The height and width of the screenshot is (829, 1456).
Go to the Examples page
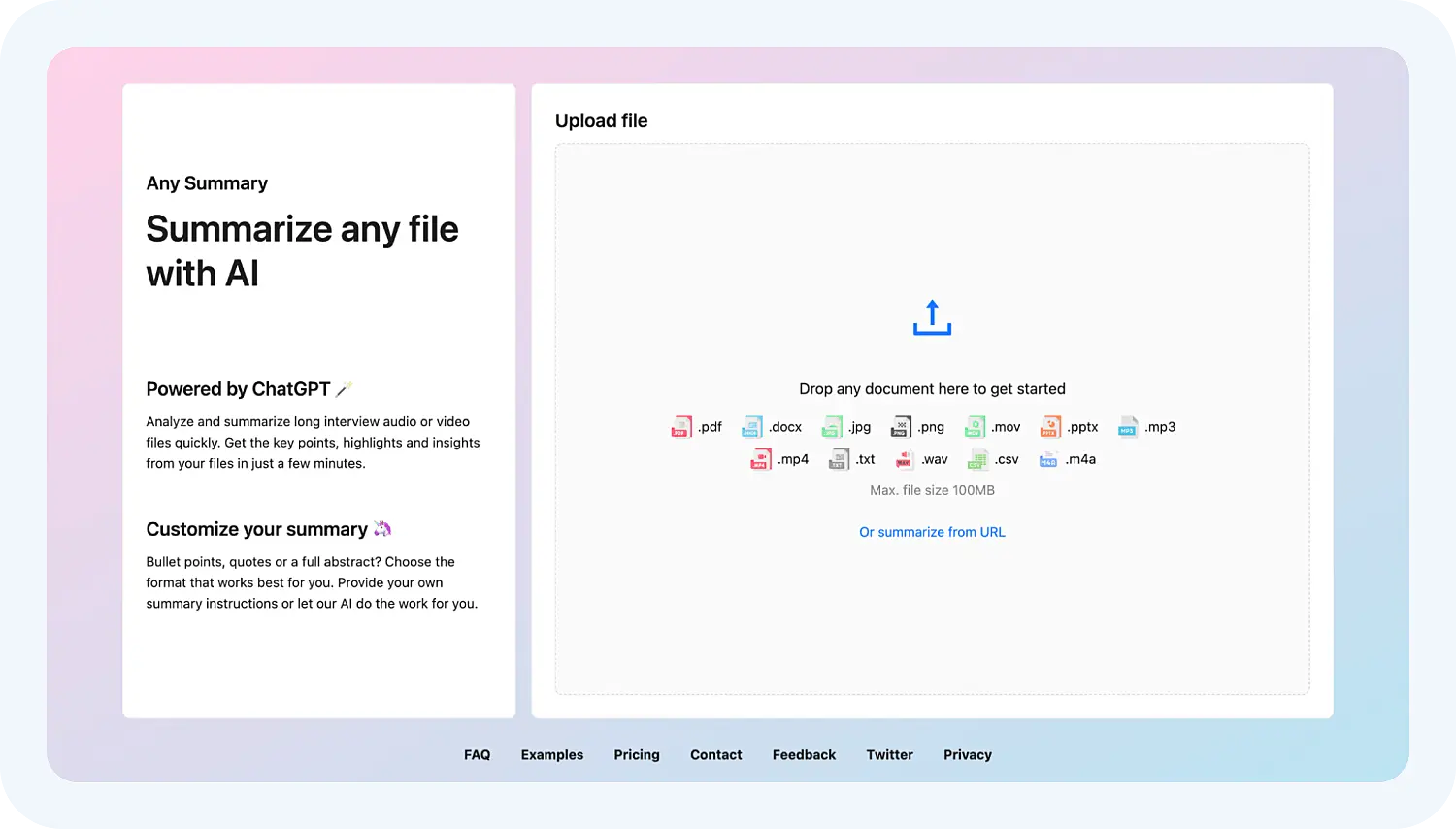pyautogui.click(x=551, y=754)
